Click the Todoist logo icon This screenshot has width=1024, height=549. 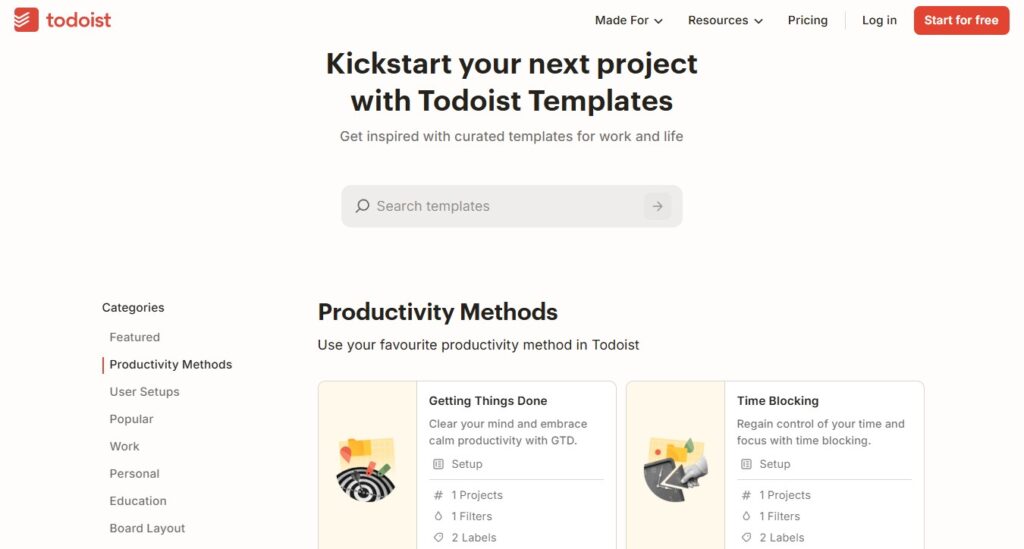pyautogui.click(x=27, y=20)
